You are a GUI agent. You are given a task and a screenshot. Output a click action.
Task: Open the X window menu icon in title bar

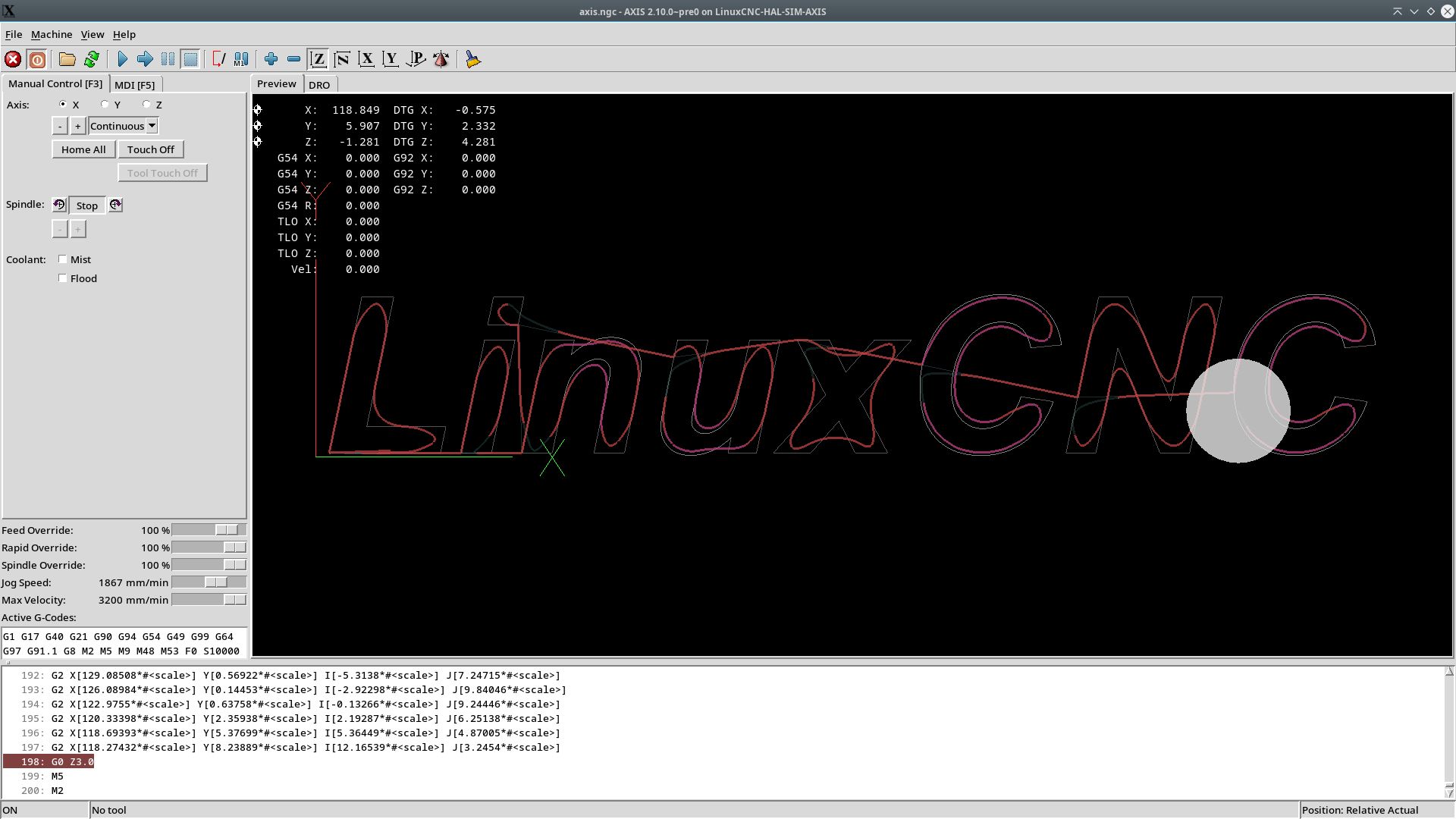tap(8, 11)
